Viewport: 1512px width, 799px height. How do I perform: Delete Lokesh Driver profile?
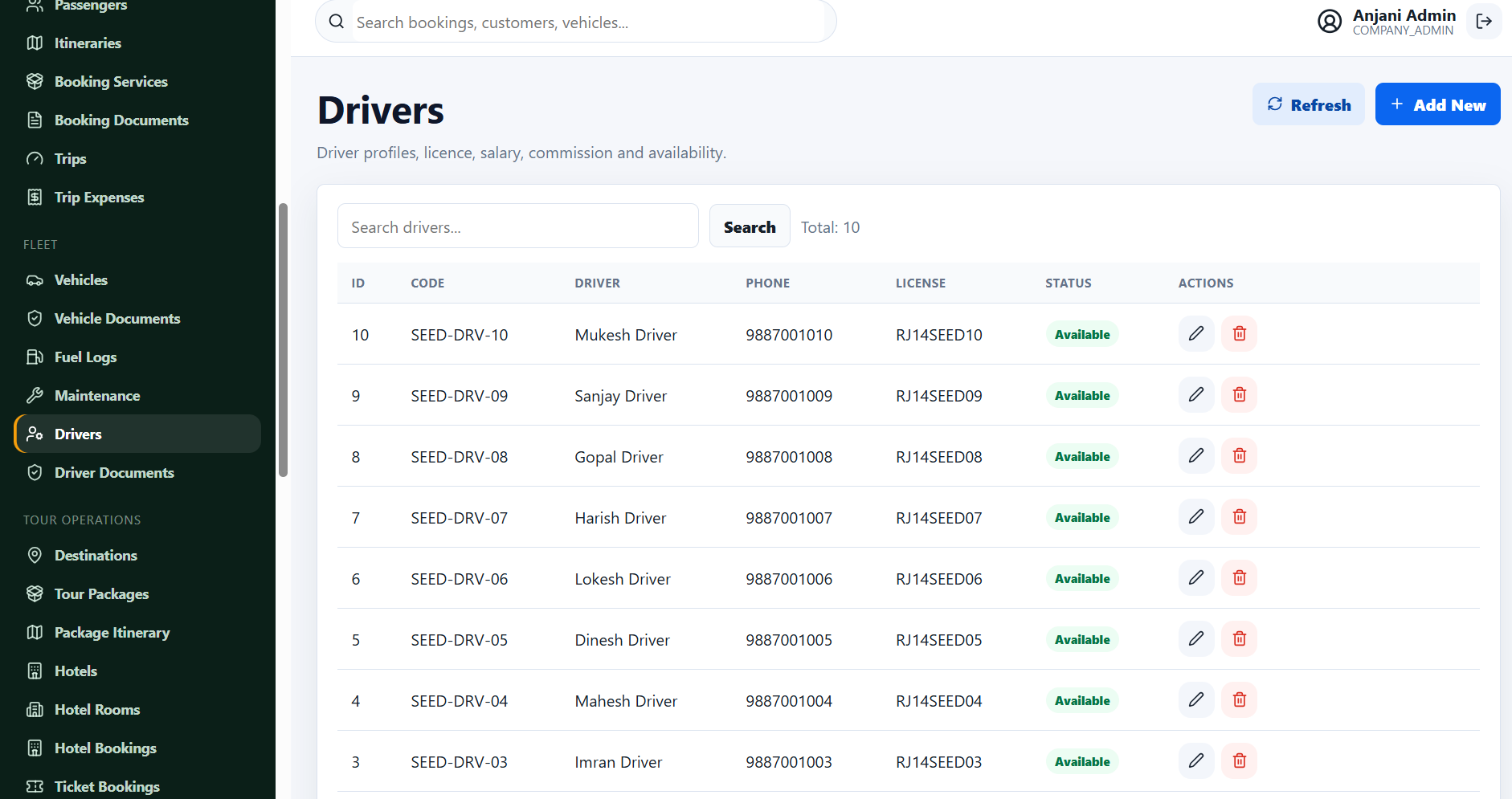click(x=1240, y=577)
